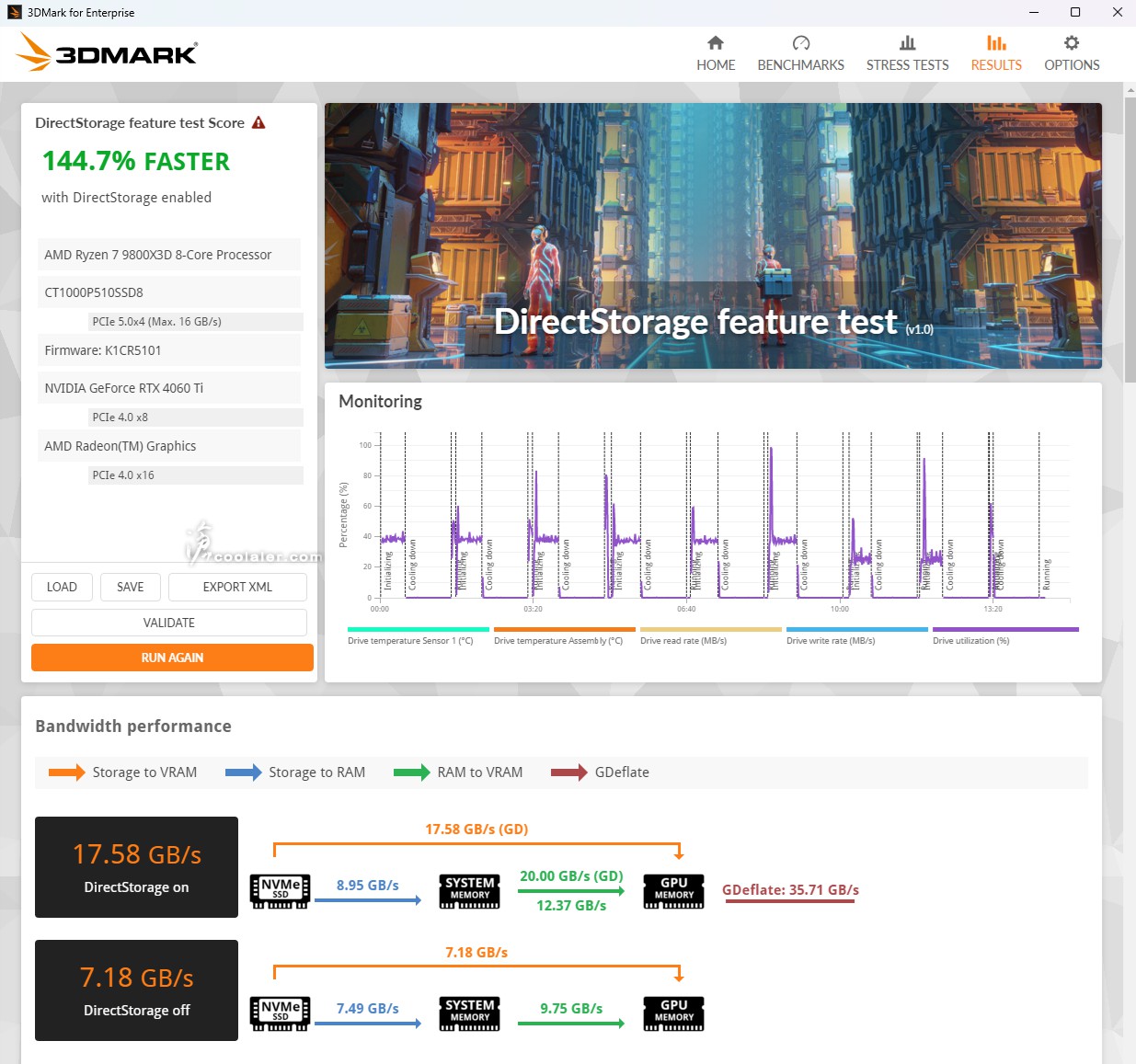1136x1064 pixels.
Task: Click the SAVE button
Action: pyautogui.click(x=131, y=587)
